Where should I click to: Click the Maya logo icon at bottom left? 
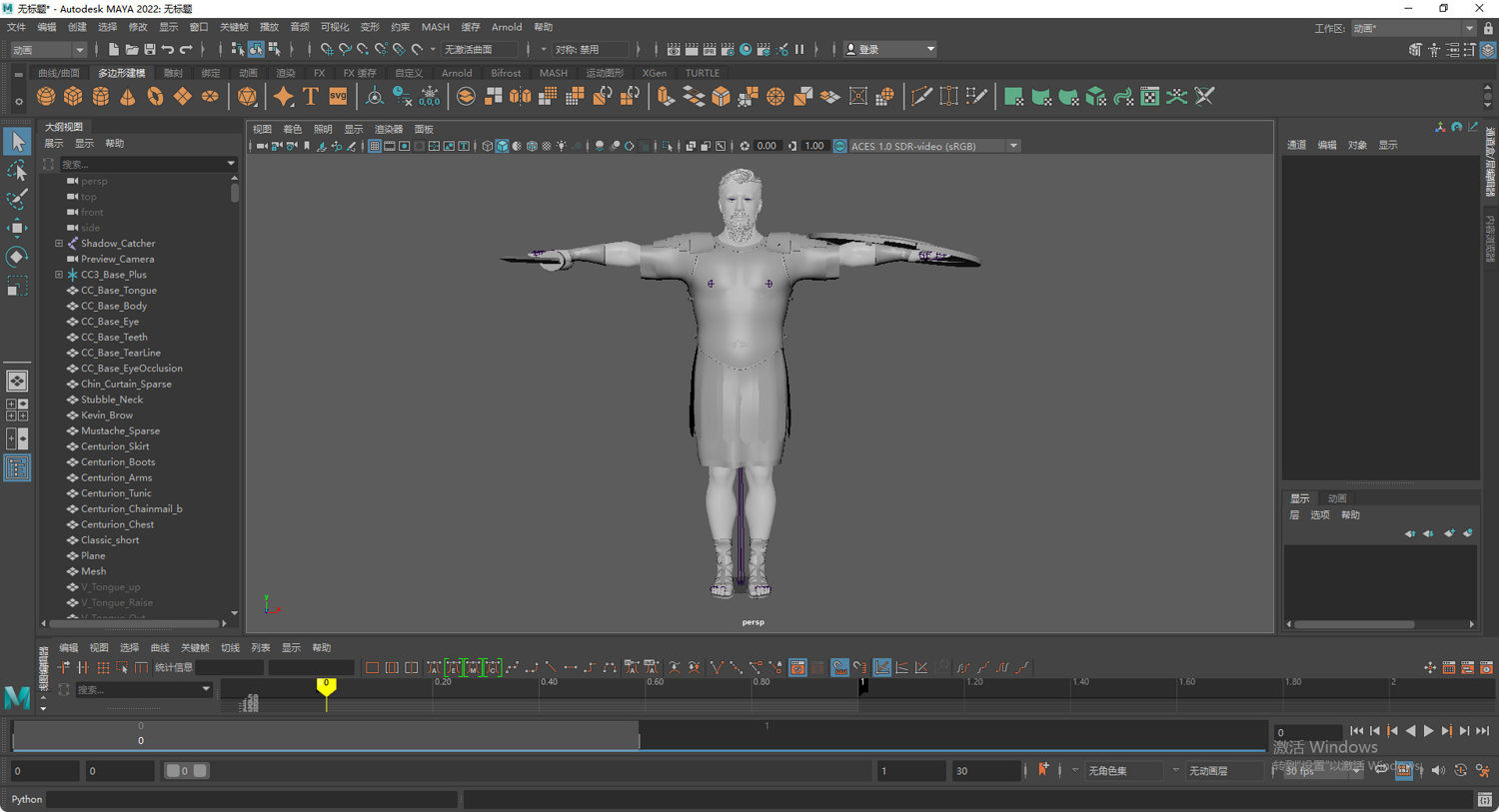coord(17,697)
